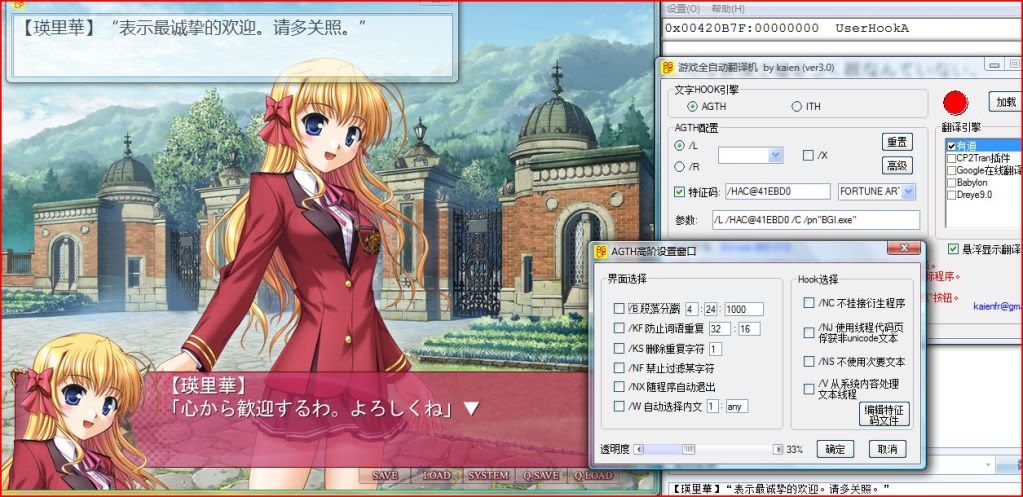Select the AGTH hook engine radio button
This screenshot has width=1023, height=497.
[692, 106]
